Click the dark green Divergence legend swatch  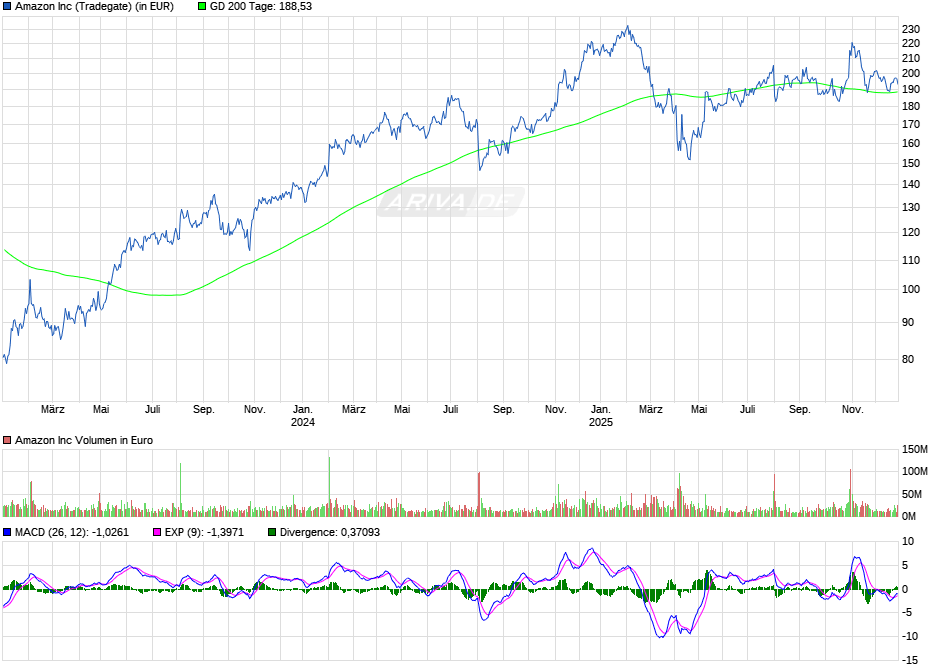(272, 532)
